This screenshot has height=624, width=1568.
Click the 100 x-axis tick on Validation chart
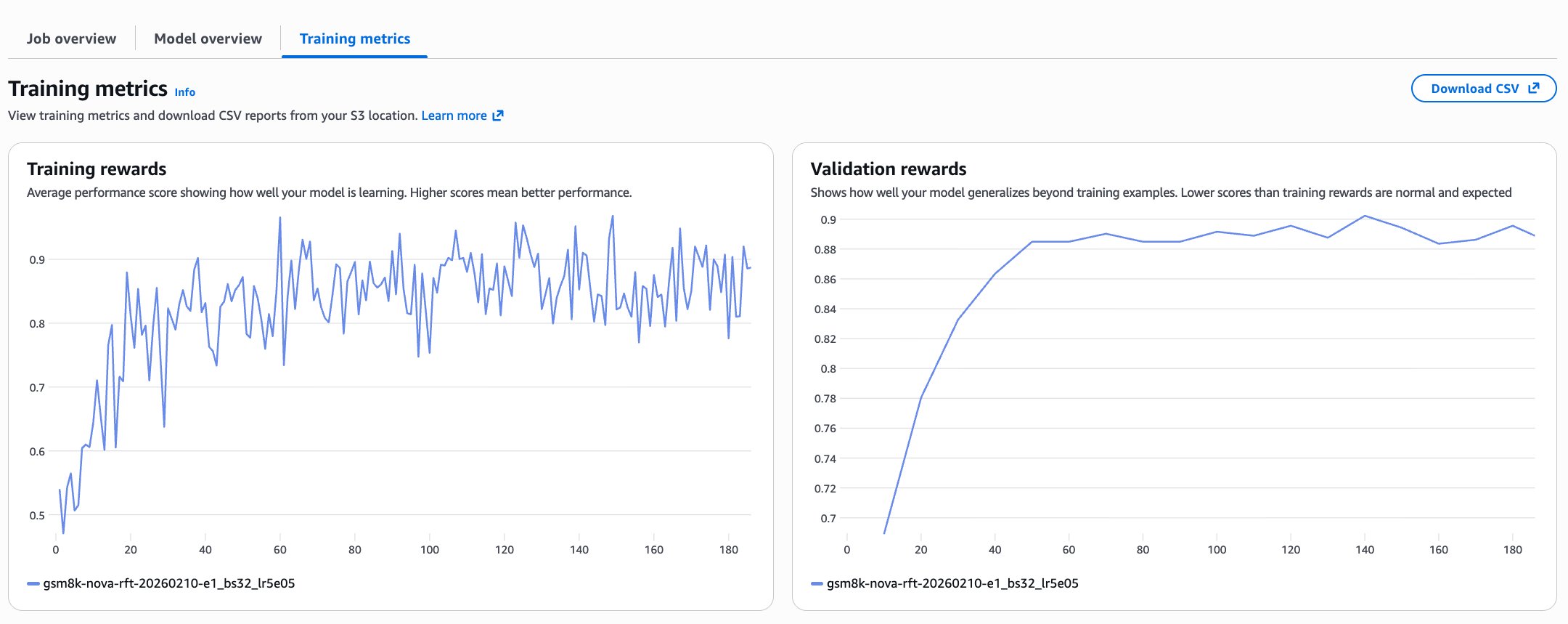click(1217, 550)
